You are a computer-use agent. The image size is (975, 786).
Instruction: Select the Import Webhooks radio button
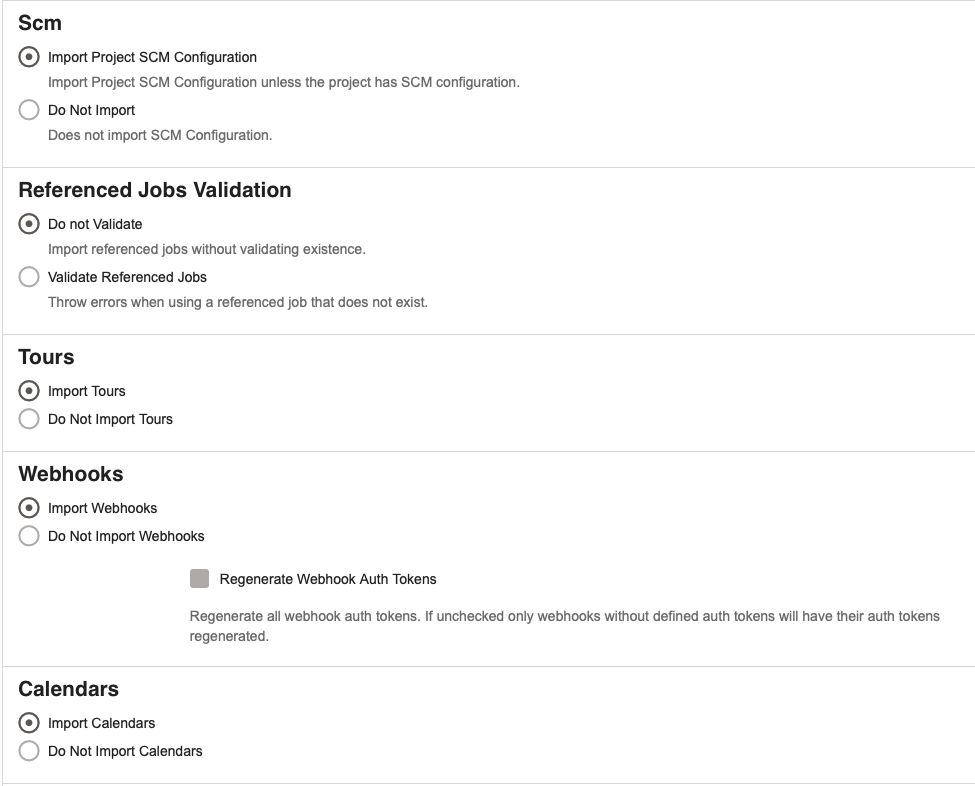[29, 508]
